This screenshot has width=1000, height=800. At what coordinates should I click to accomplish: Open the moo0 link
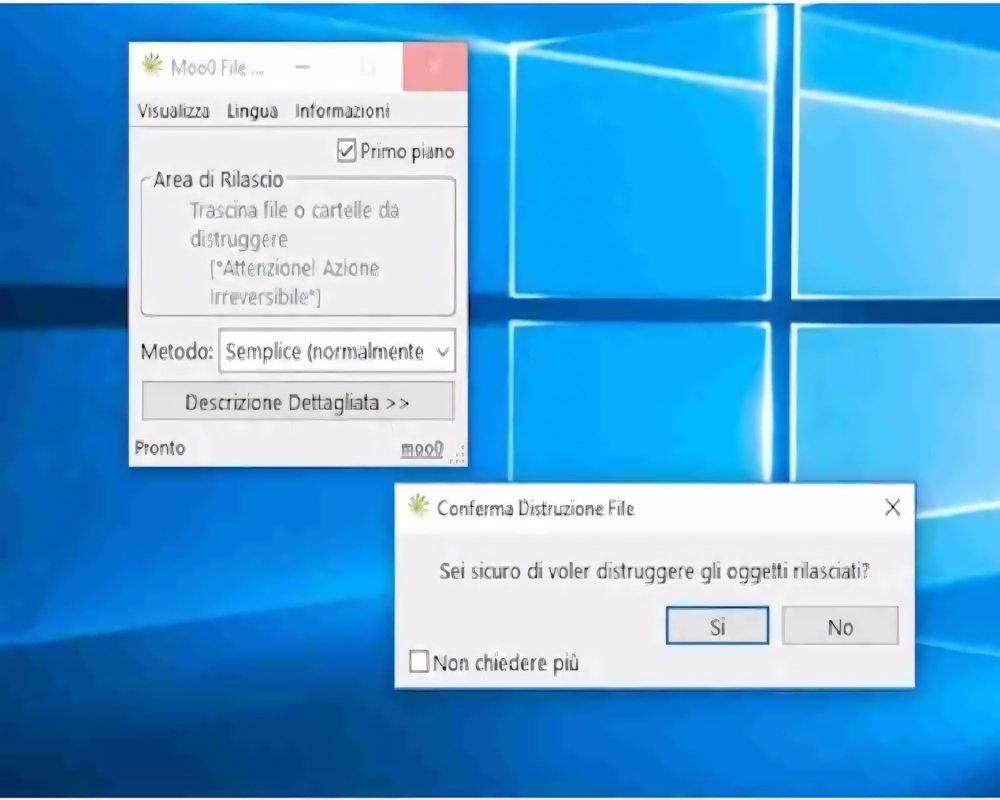click(x=422, y=448)
